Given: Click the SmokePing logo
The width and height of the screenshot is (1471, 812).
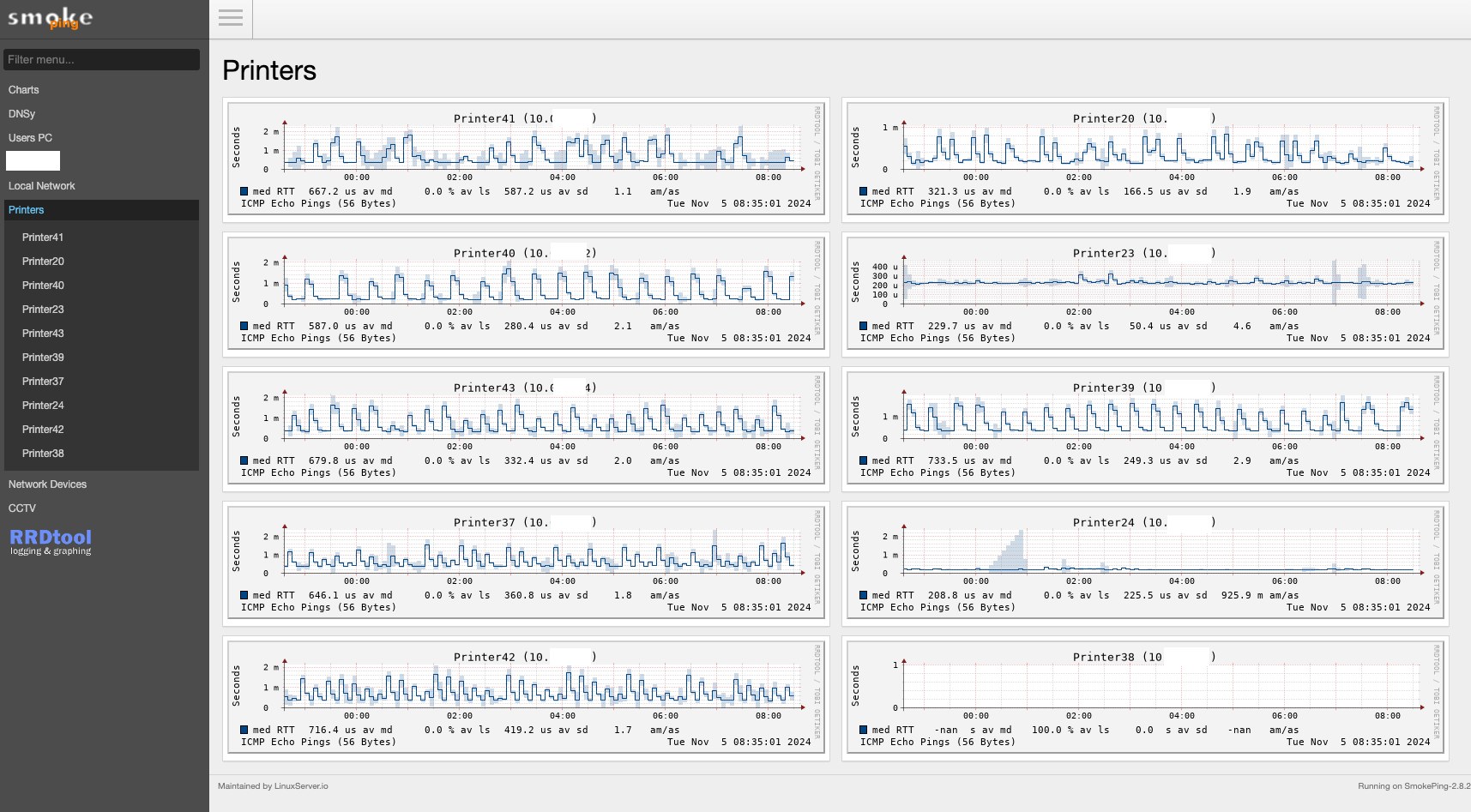Looking at the screenshot, I should (x=50, y=19).
